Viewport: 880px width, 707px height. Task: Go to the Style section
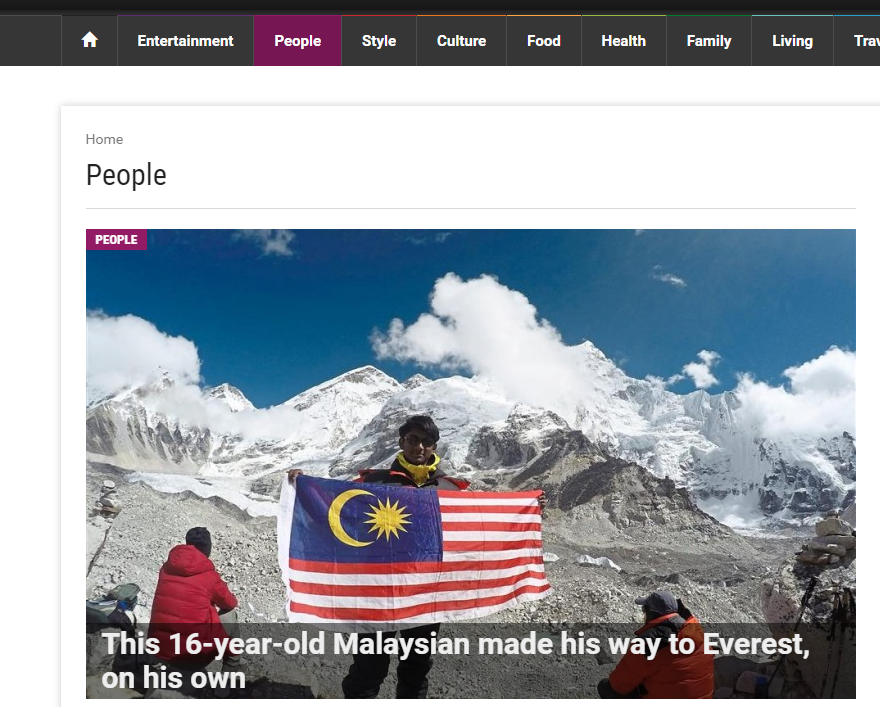point(379,40)
